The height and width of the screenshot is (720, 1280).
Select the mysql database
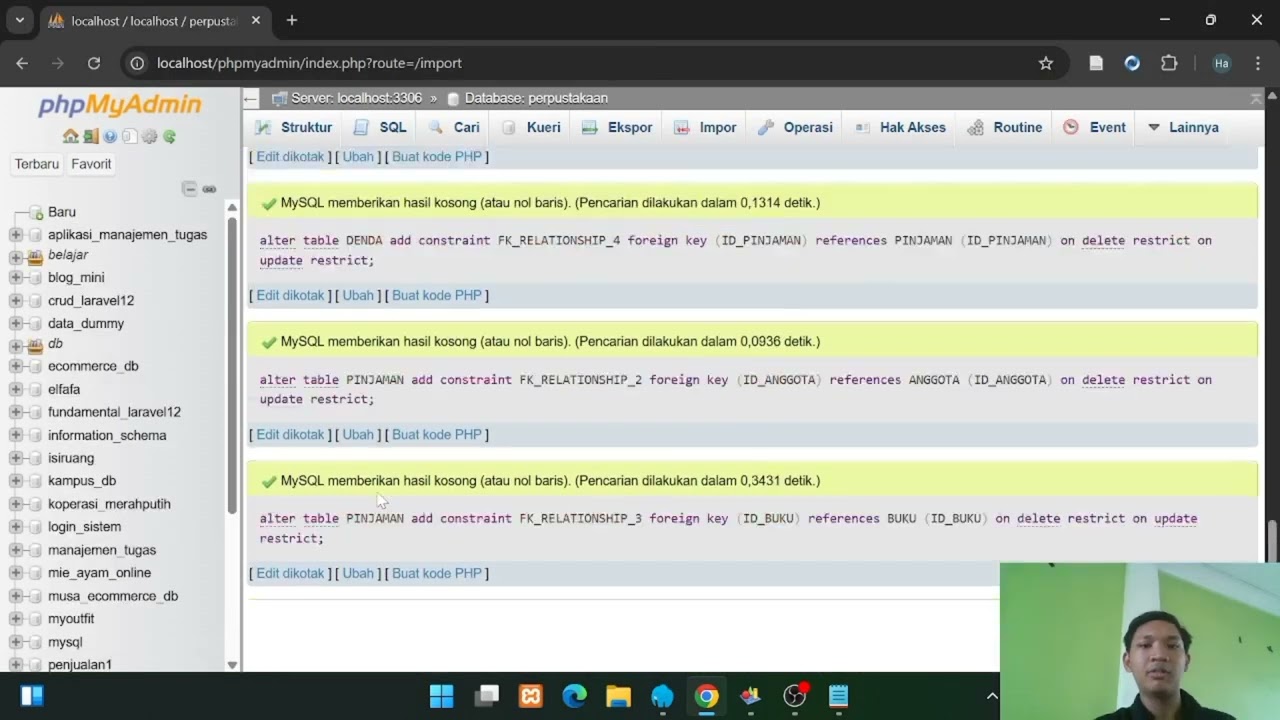65,642
